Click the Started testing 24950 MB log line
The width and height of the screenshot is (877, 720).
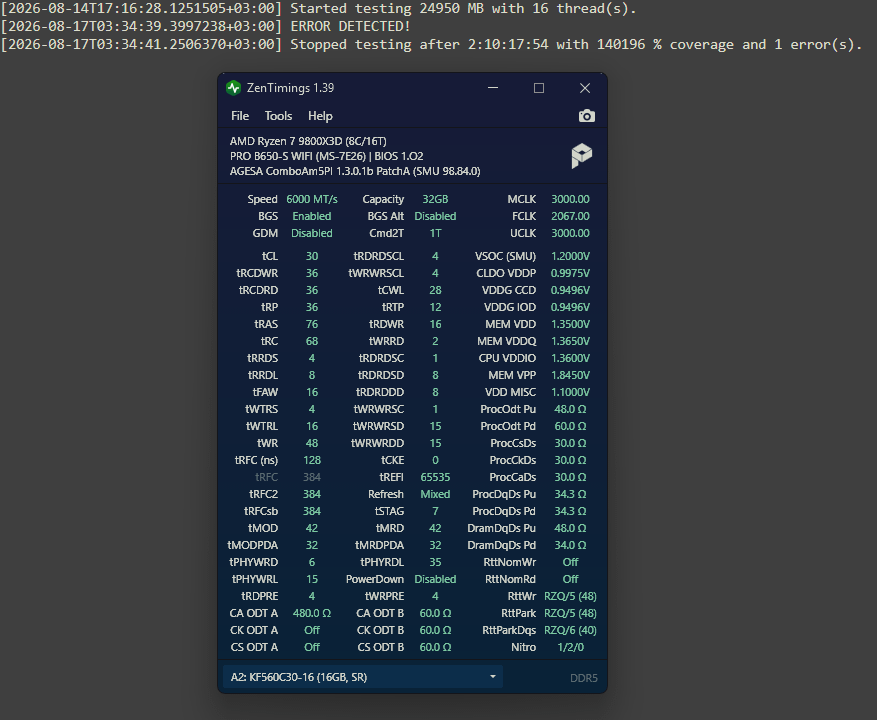[318, 8]
